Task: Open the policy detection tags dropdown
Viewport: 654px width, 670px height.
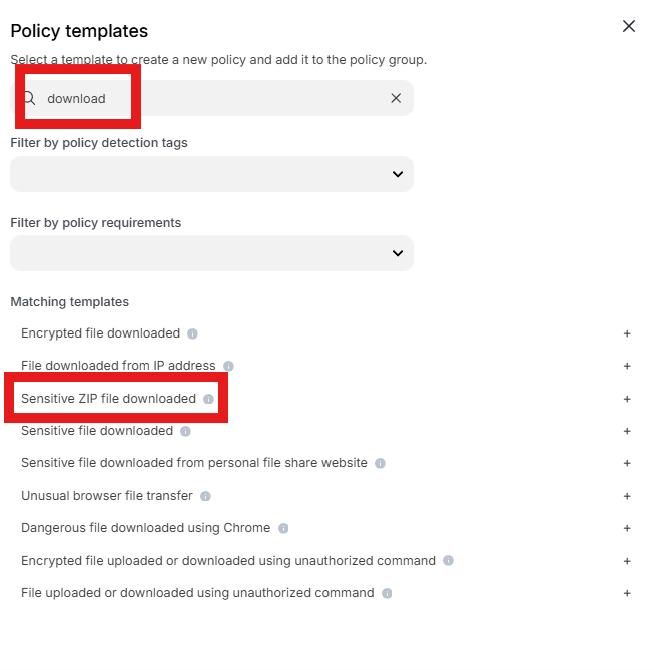Action: [x=212, y=174]
